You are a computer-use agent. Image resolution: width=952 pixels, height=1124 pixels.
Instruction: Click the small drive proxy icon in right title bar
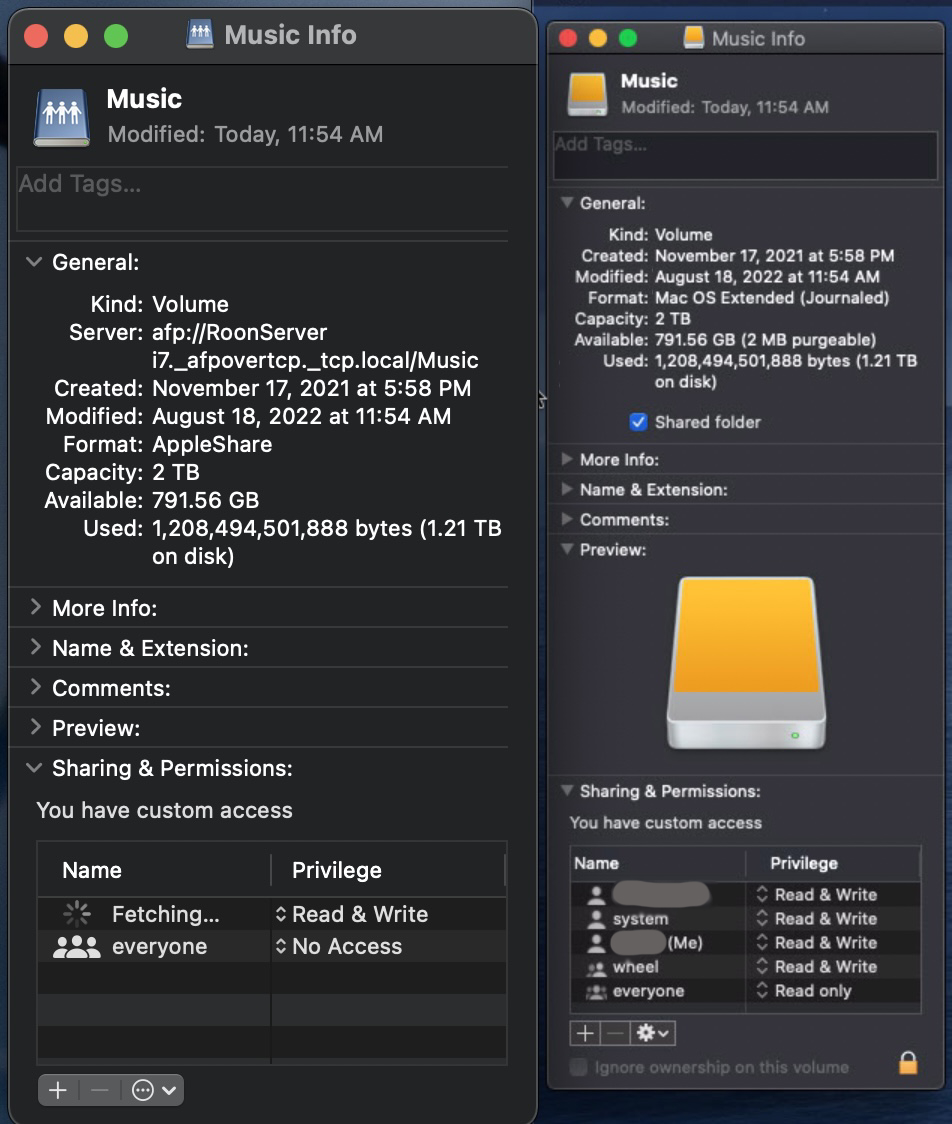[x=694, y=37]
